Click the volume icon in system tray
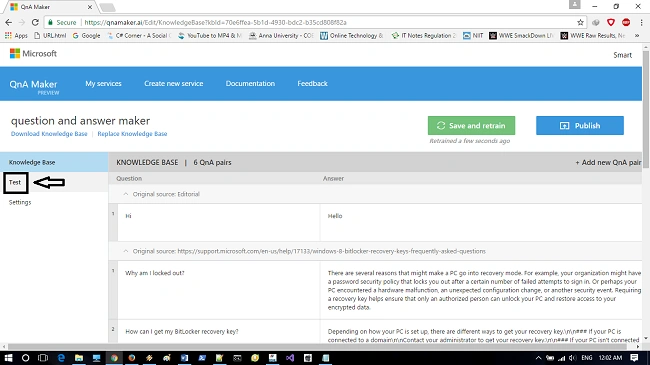 click(x=572, y=358)
